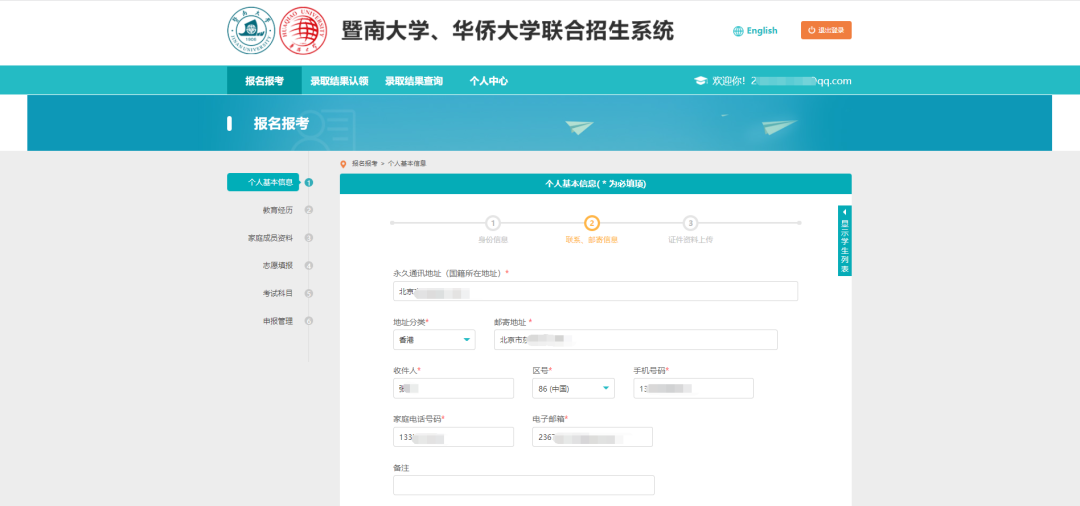Click sidebar step circle 3 by 家庭成员资料
The width and height of the screenshot is (1080, 506).
tap(309, 238)
